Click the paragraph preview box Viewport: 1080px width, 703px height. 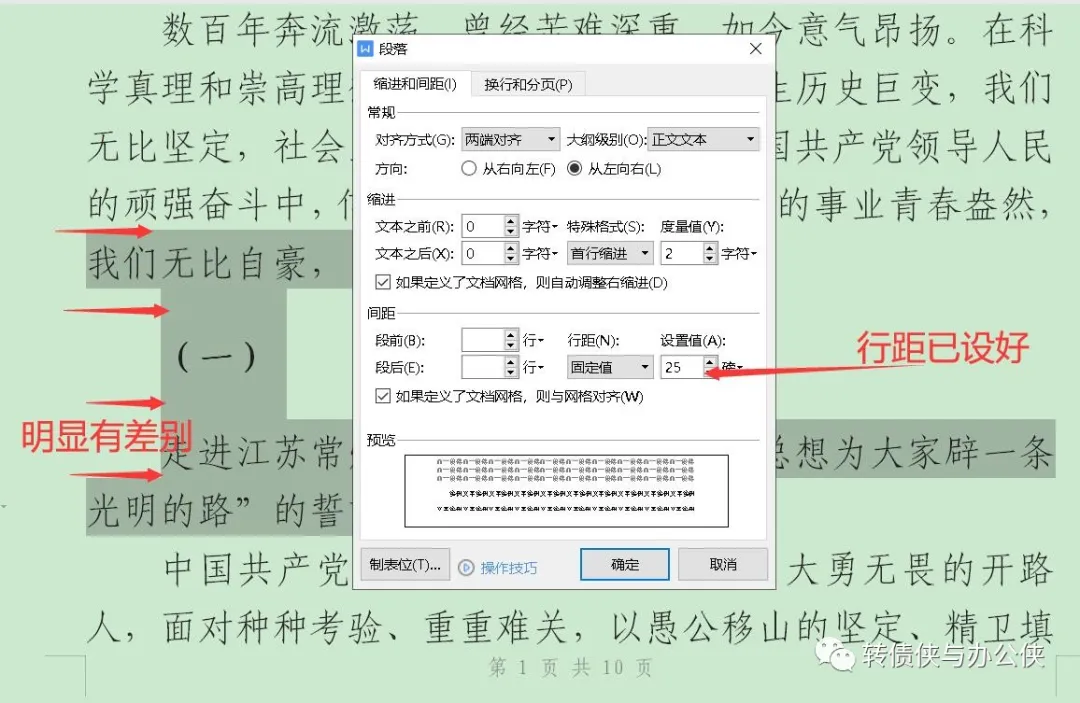[x=566, y=491]
